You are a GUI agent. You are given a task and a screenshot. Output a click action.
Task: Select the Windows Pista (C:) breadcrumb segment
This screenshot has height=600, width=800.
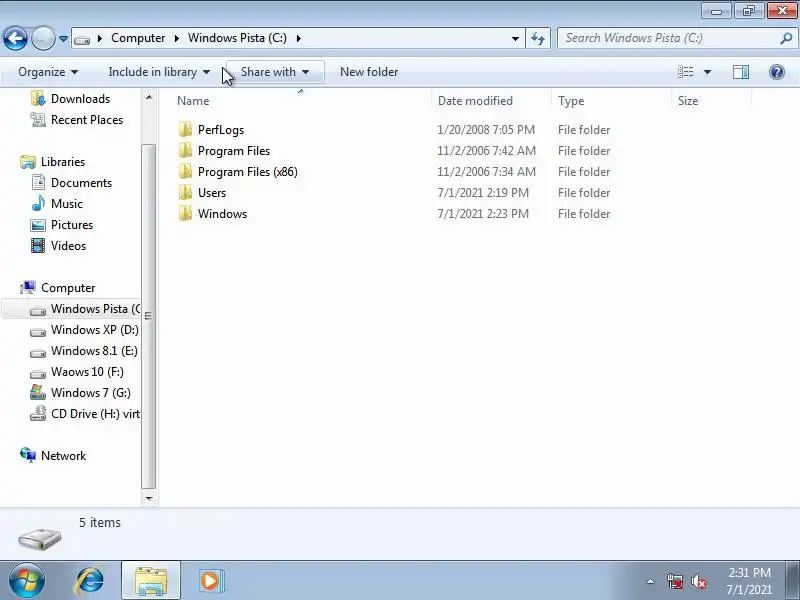pos(237,38)
